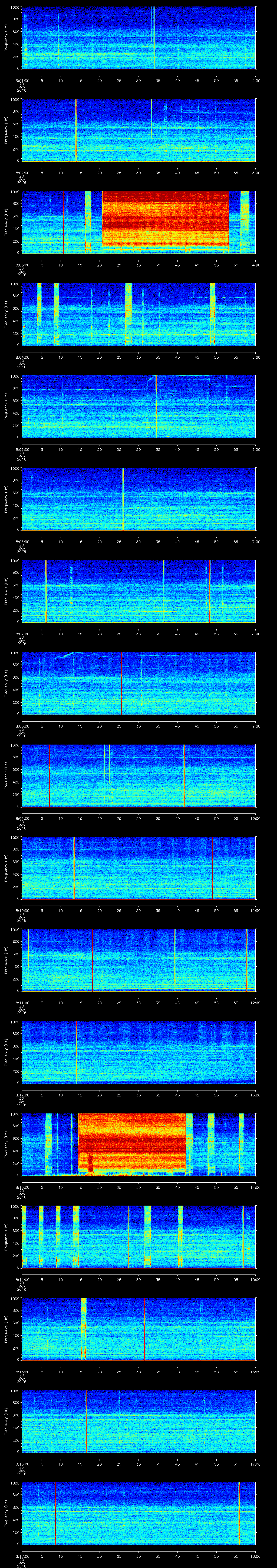Click the red spike near 48 seconds in 8:07 spectrogram
The height and width of the screenshot is (1568, 277).
pyautogui.click(x=209, y=590)
